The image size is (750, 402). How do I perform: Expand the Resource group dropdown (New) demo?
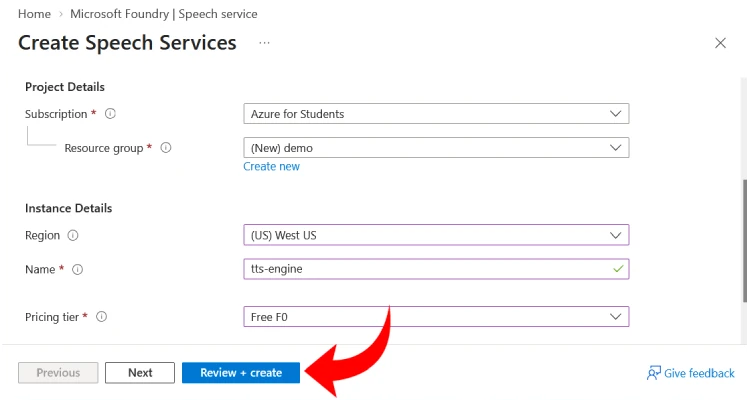[436, 148]
